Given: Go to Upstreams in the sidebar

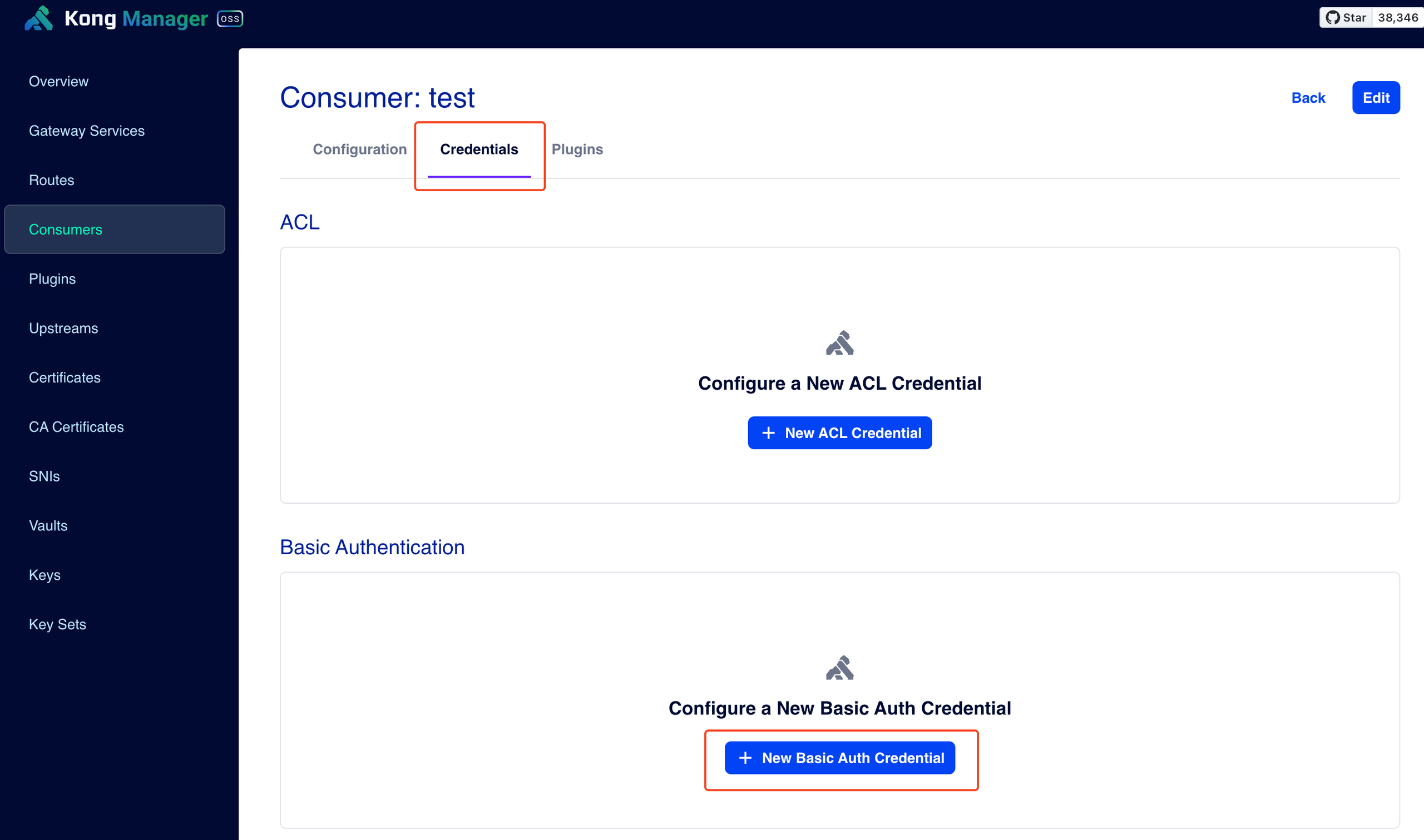Looking at the screenshot, I should 63,329.
